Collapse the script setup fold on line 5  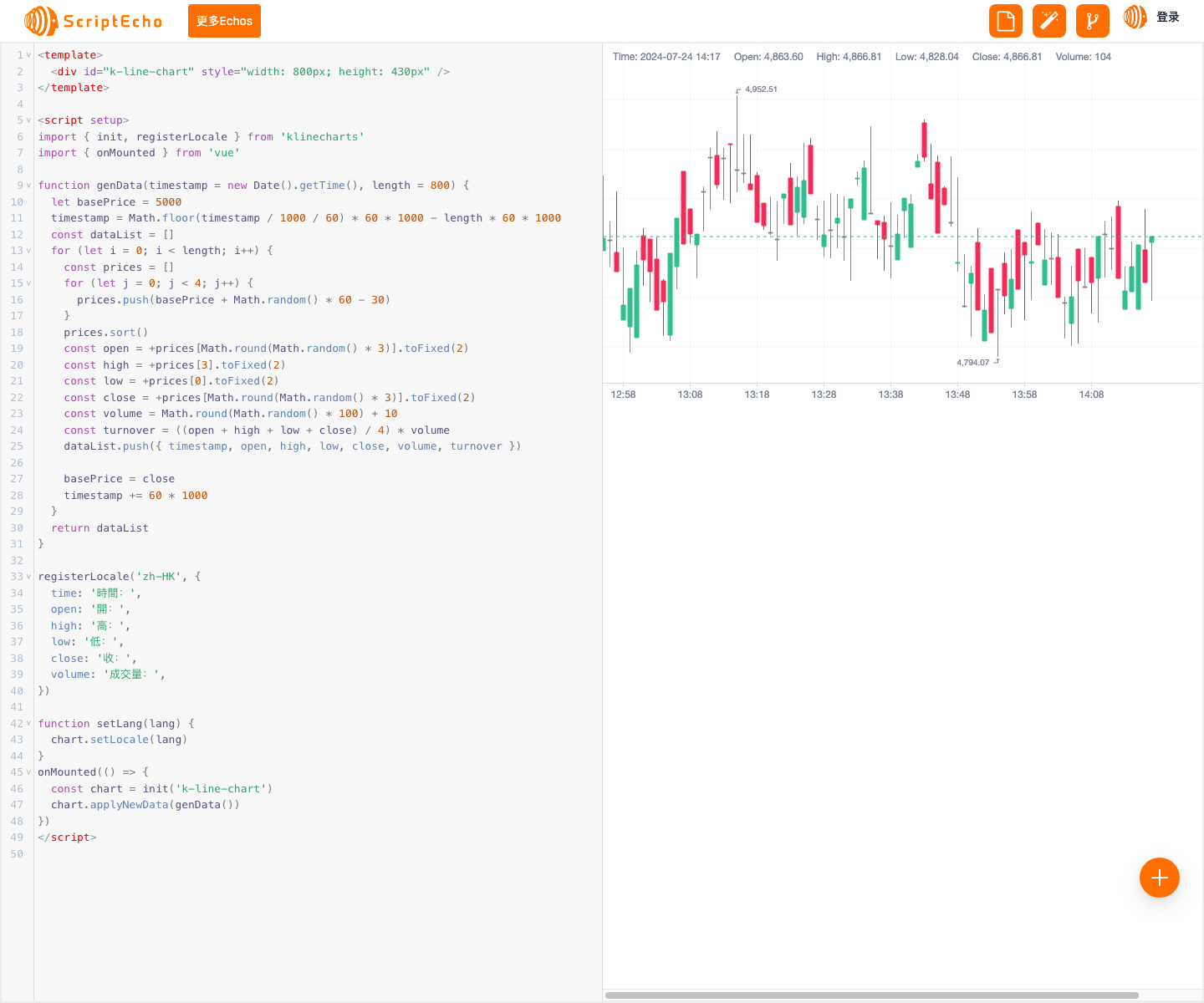[28, 120]
